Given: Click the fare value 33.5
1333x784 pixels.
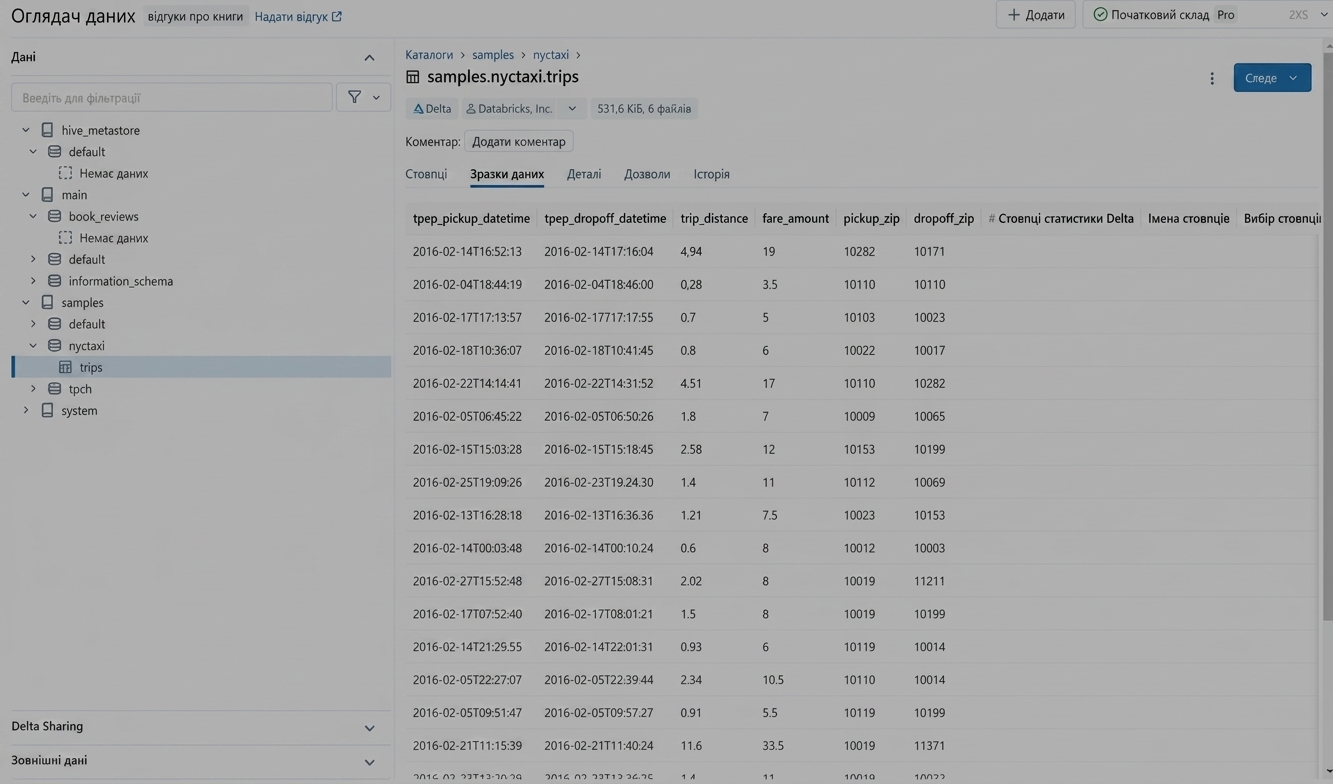Looking at the screenshot, I should pyautogui.click(x=773, y=745).
